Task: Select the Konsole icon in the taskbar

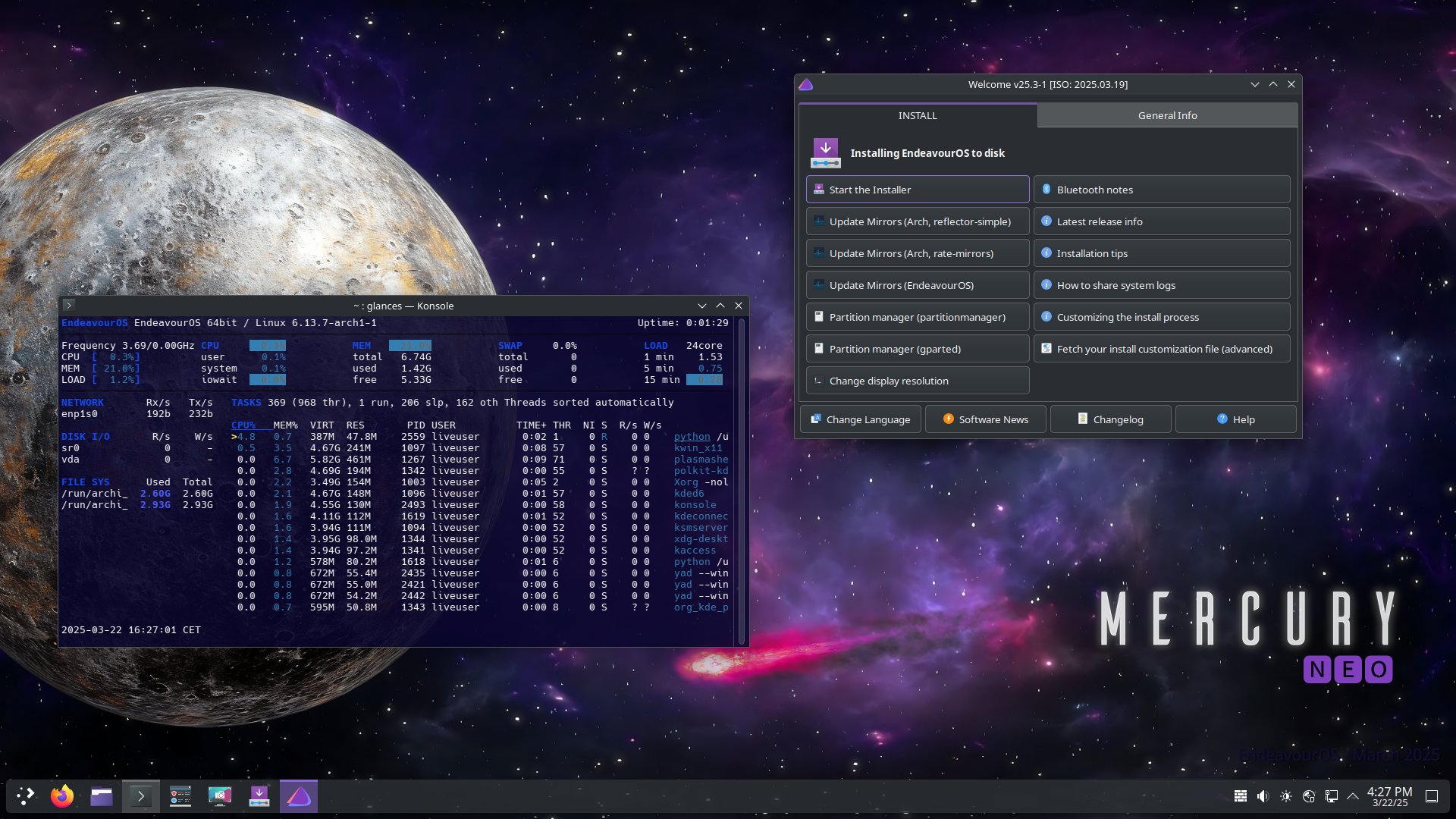Action: [141, 795]
